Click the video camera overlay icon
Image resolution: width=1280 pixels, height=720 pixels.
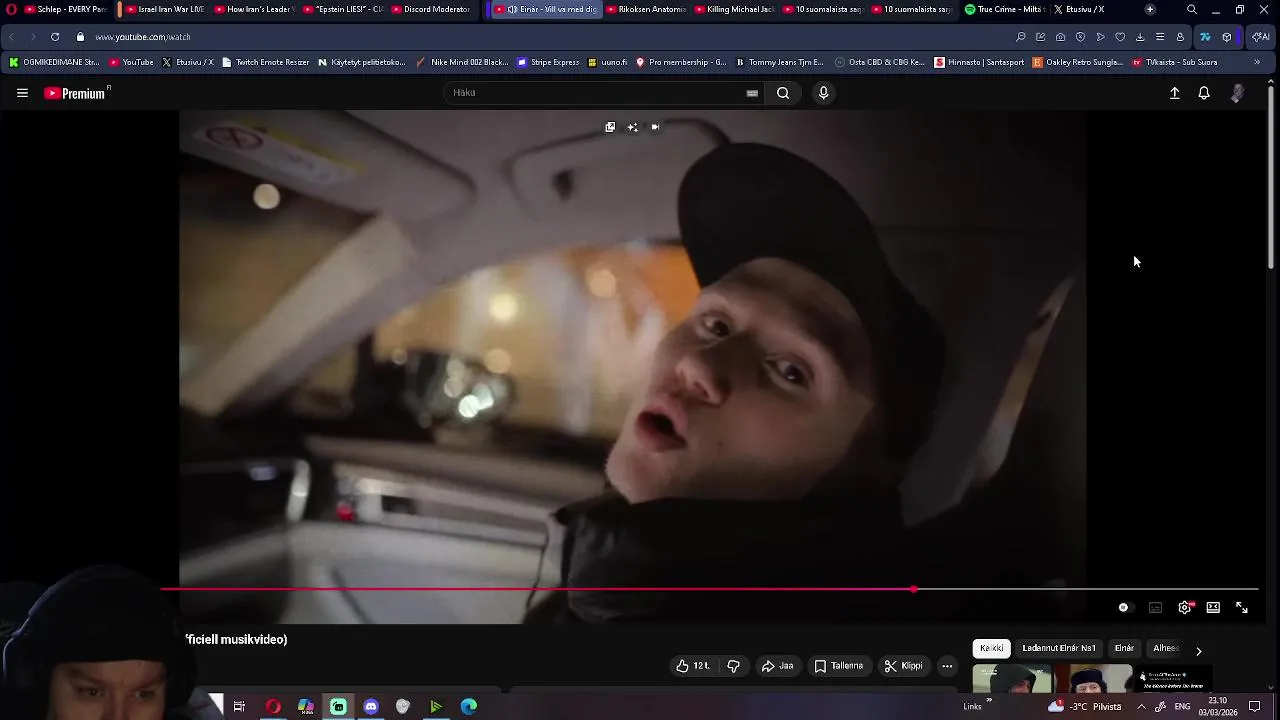pos(655,127)
